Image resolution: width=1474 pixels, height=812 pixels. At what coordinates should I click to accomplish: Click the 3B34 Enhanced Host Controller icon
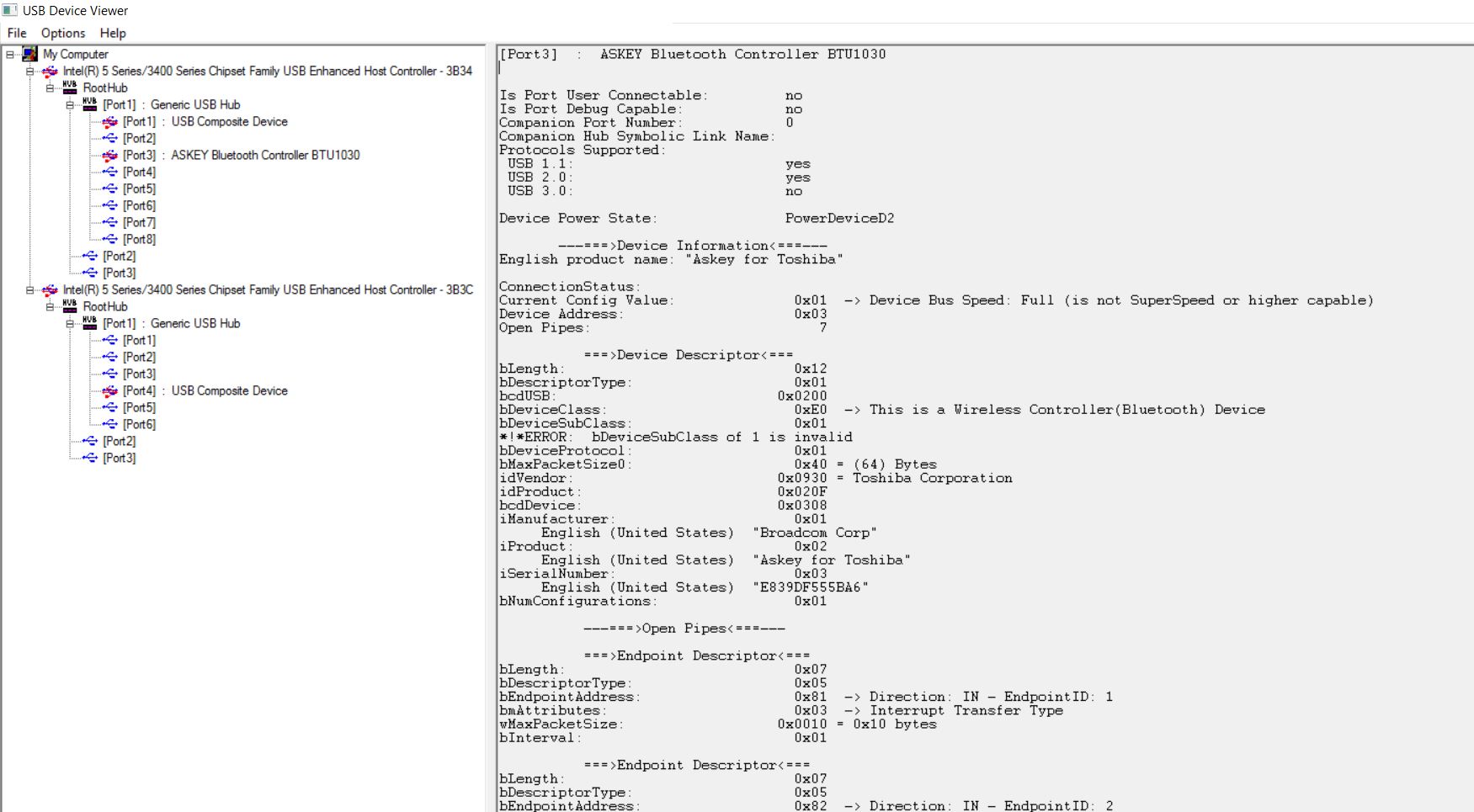pyautogui.click(x=50, y=71)
